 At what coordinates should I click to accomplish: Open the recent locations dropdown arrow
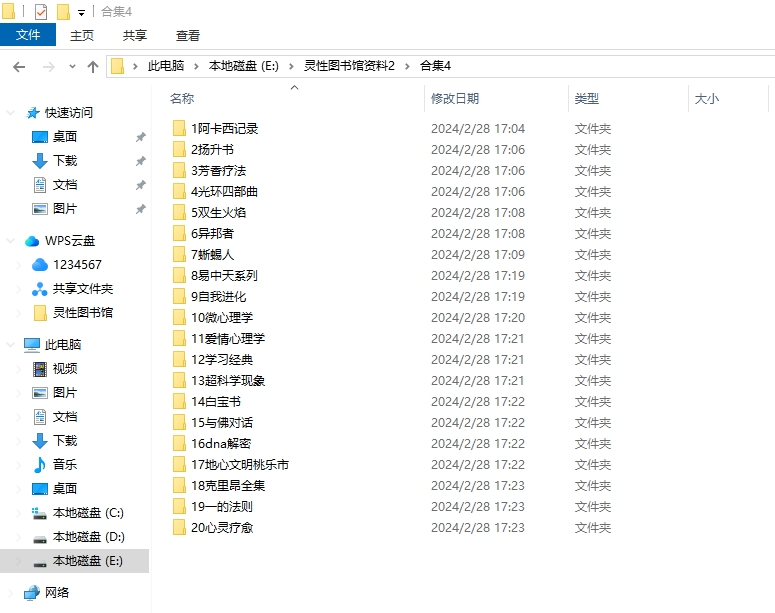[72, 66]
